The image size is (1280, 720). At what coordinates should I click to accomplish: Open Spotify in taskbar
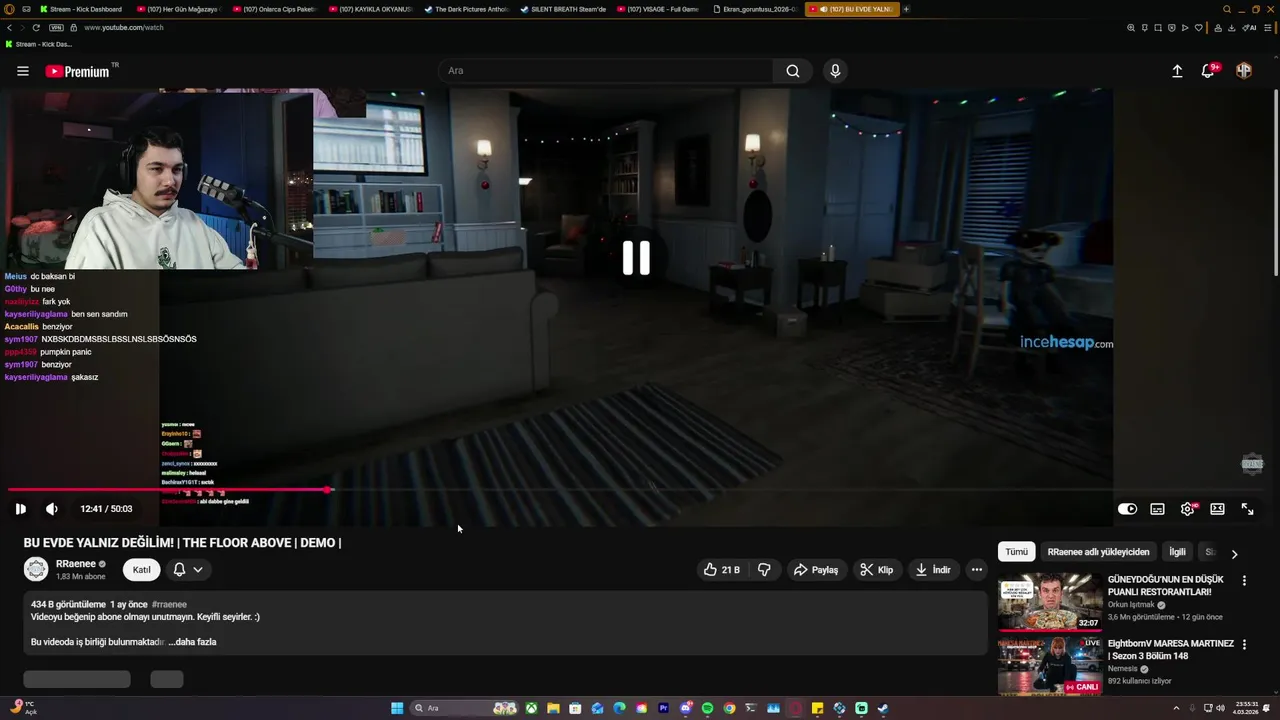[707, 708]
